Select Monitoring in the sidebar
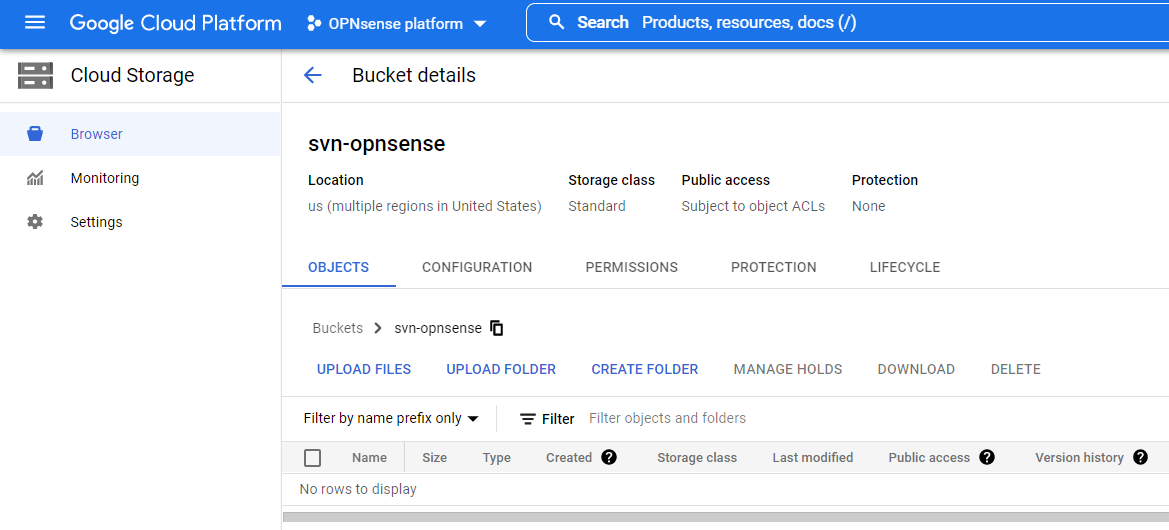The width and height of the screenshot is (1169, 530). coord(140,178)
